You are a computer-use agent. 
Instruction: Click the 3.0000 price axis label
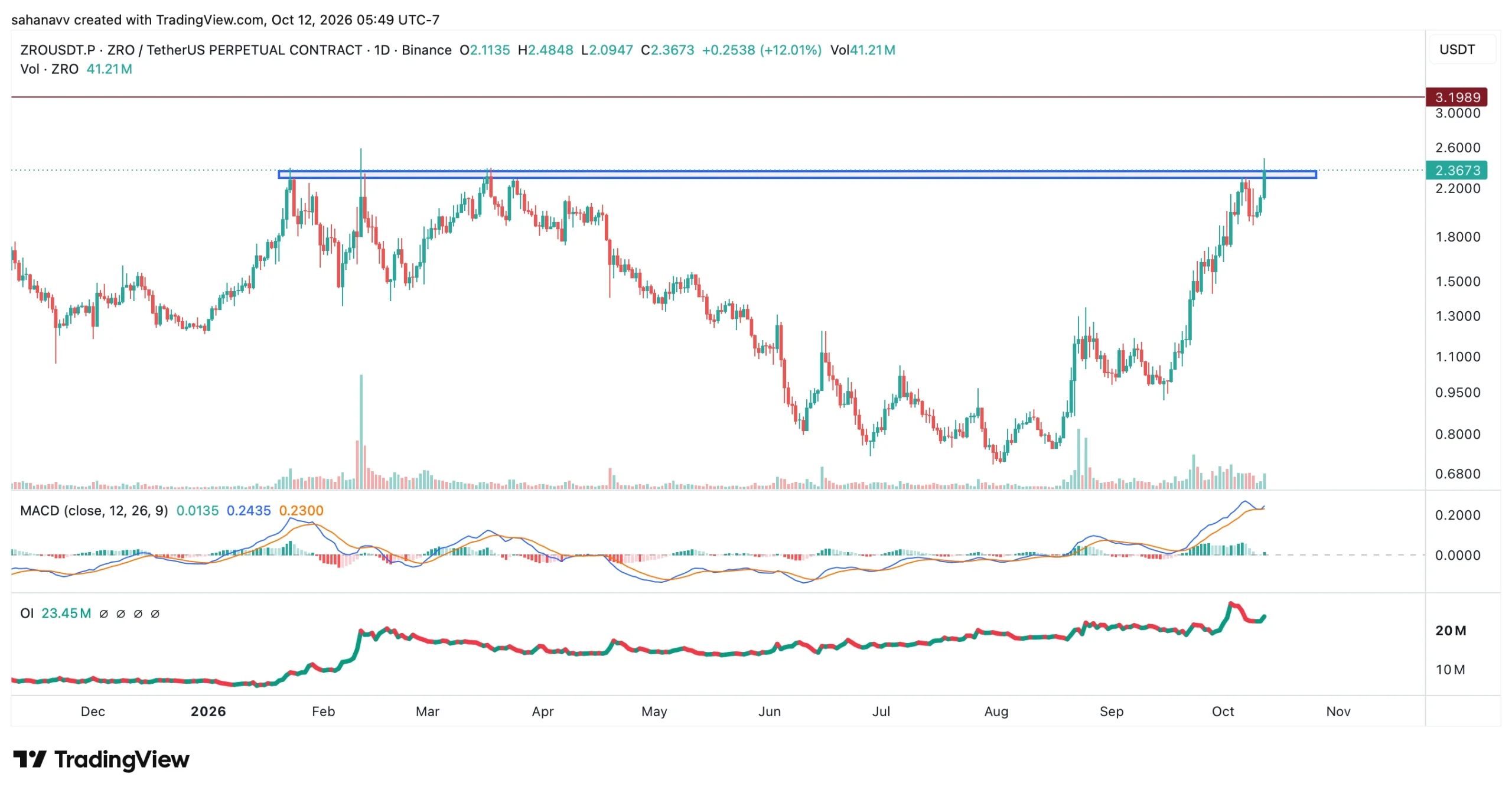click(1458, 113)
